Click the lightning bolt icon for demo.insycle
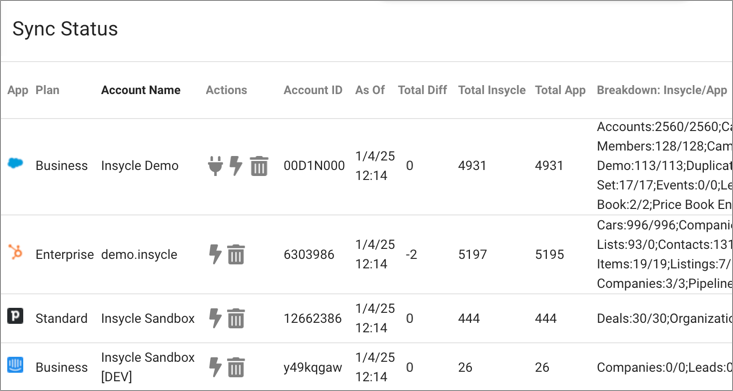The image size is (733, 391). 215,254
